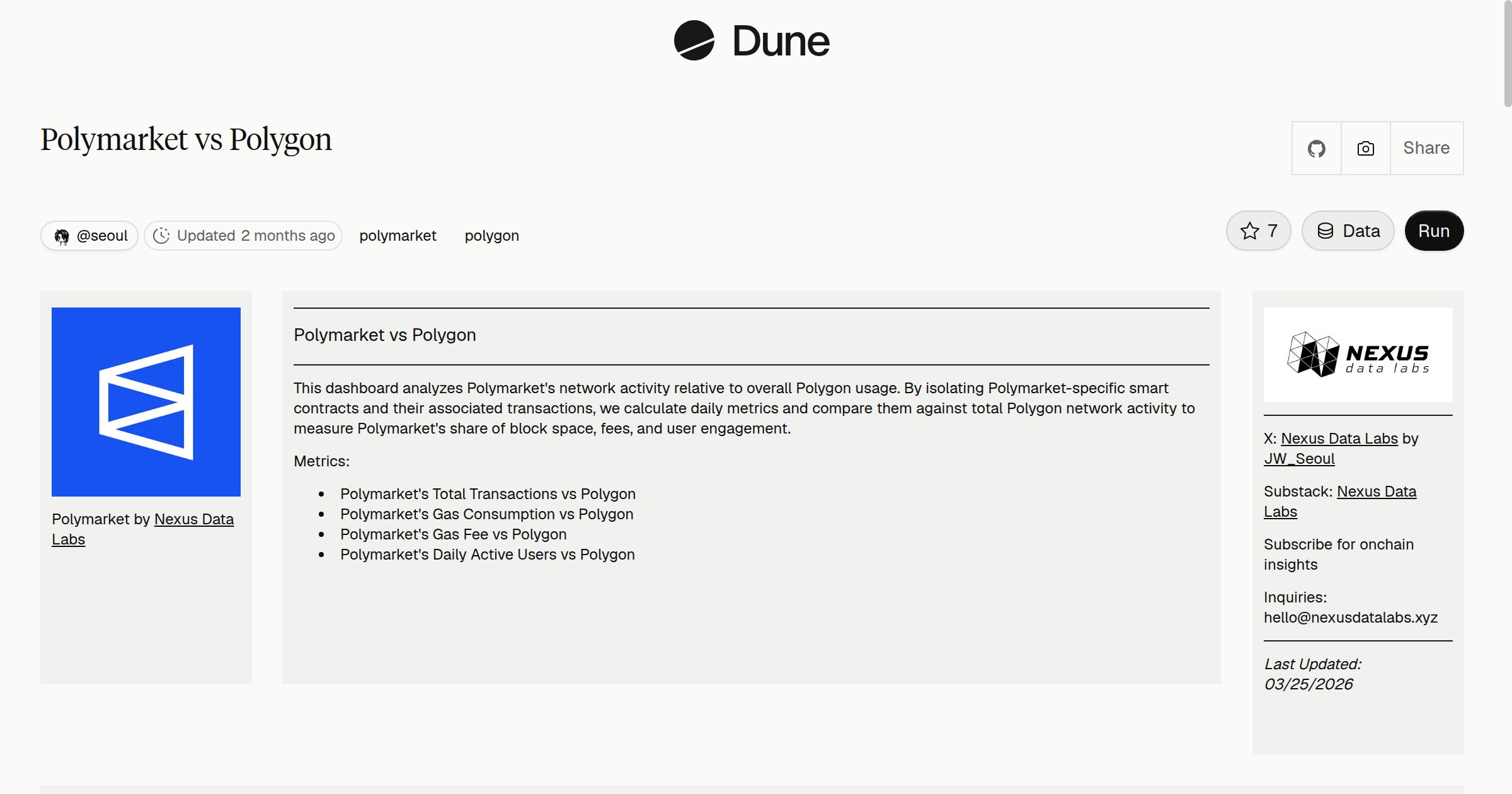Viewport: 1512px width, 794px height.
Task: Click the page vertical scrollbar
Action: tap(1507, 54)
